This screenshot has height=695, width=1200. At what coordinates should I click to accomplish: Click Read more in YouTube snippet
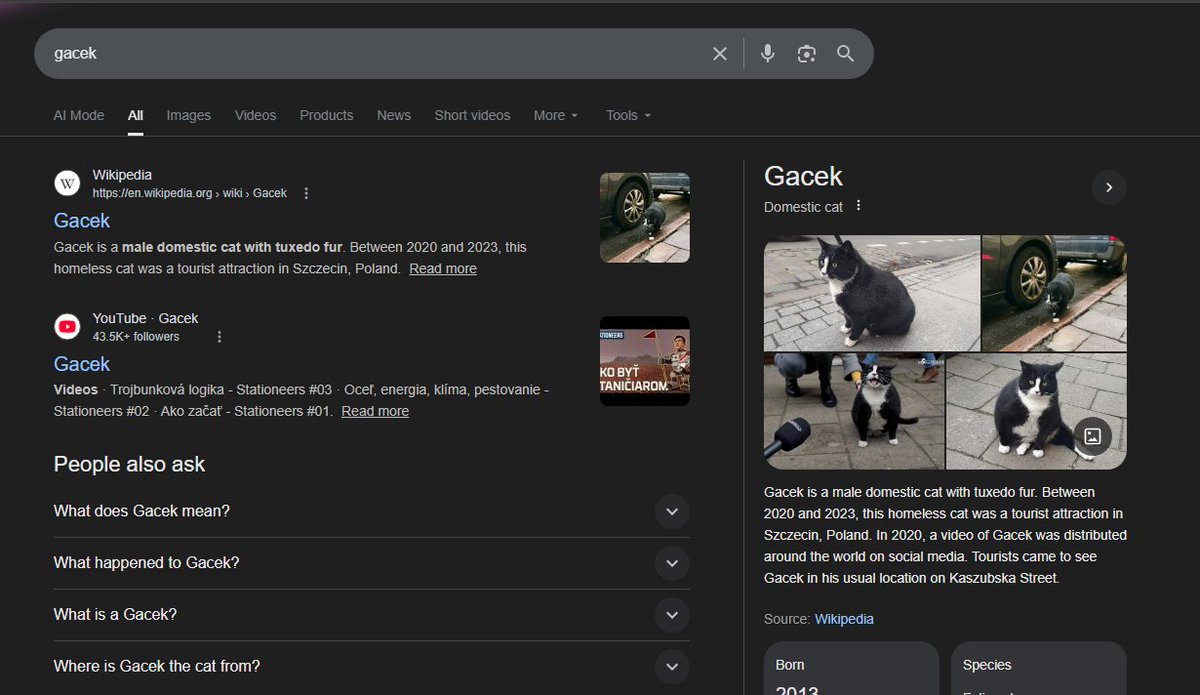point(375,411)
